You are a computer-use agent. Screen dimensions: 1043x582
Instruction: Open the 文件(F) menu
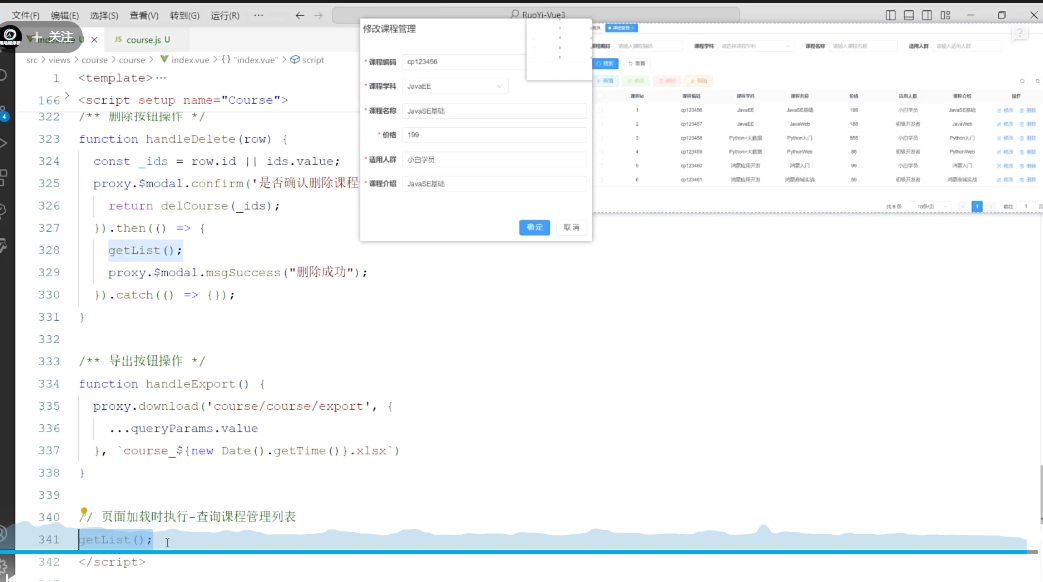pyautogui.click(x=25, y=15)
